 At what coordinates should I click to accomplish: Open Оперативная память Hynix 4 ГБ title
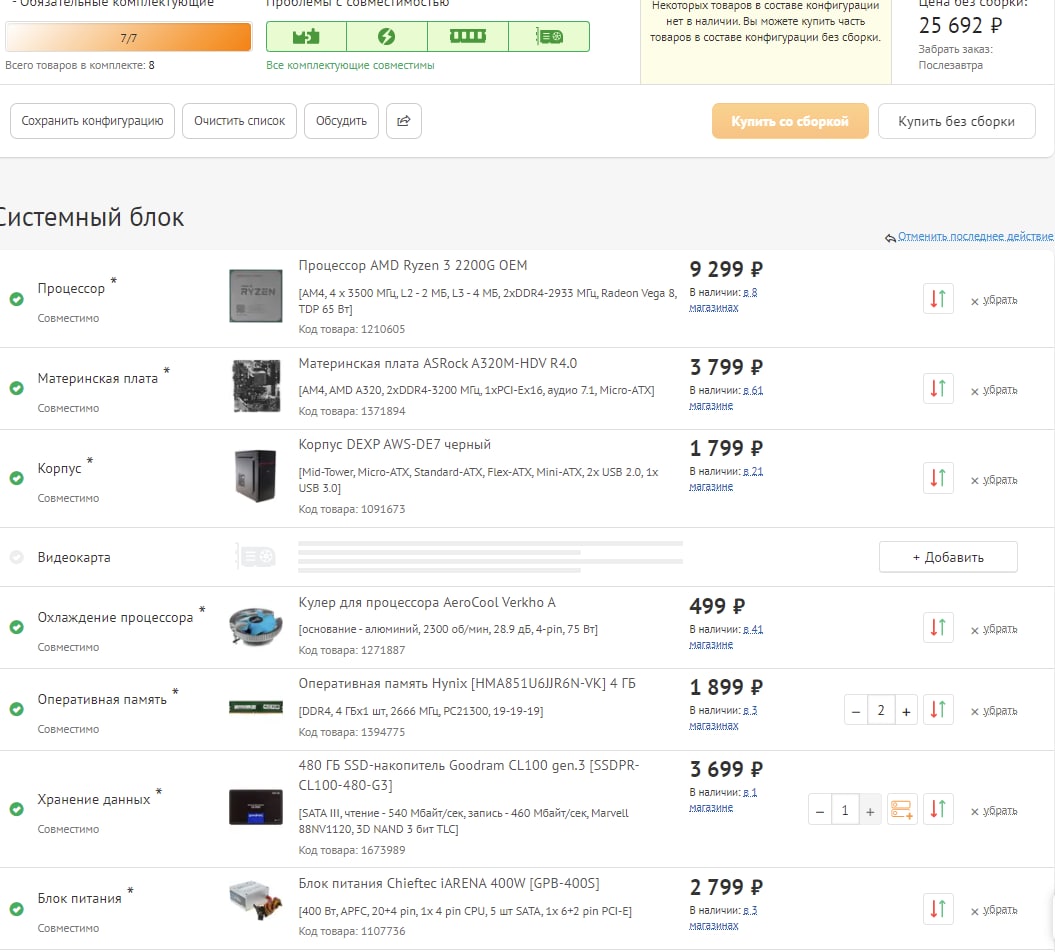[x=466, y=684]
